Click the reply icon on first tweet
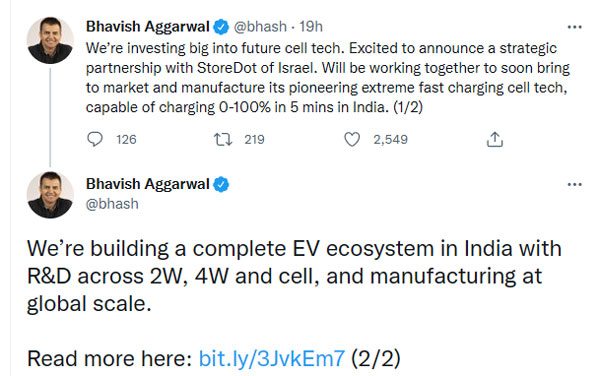The width and height of the screenshot is (600, 376). 95,139
